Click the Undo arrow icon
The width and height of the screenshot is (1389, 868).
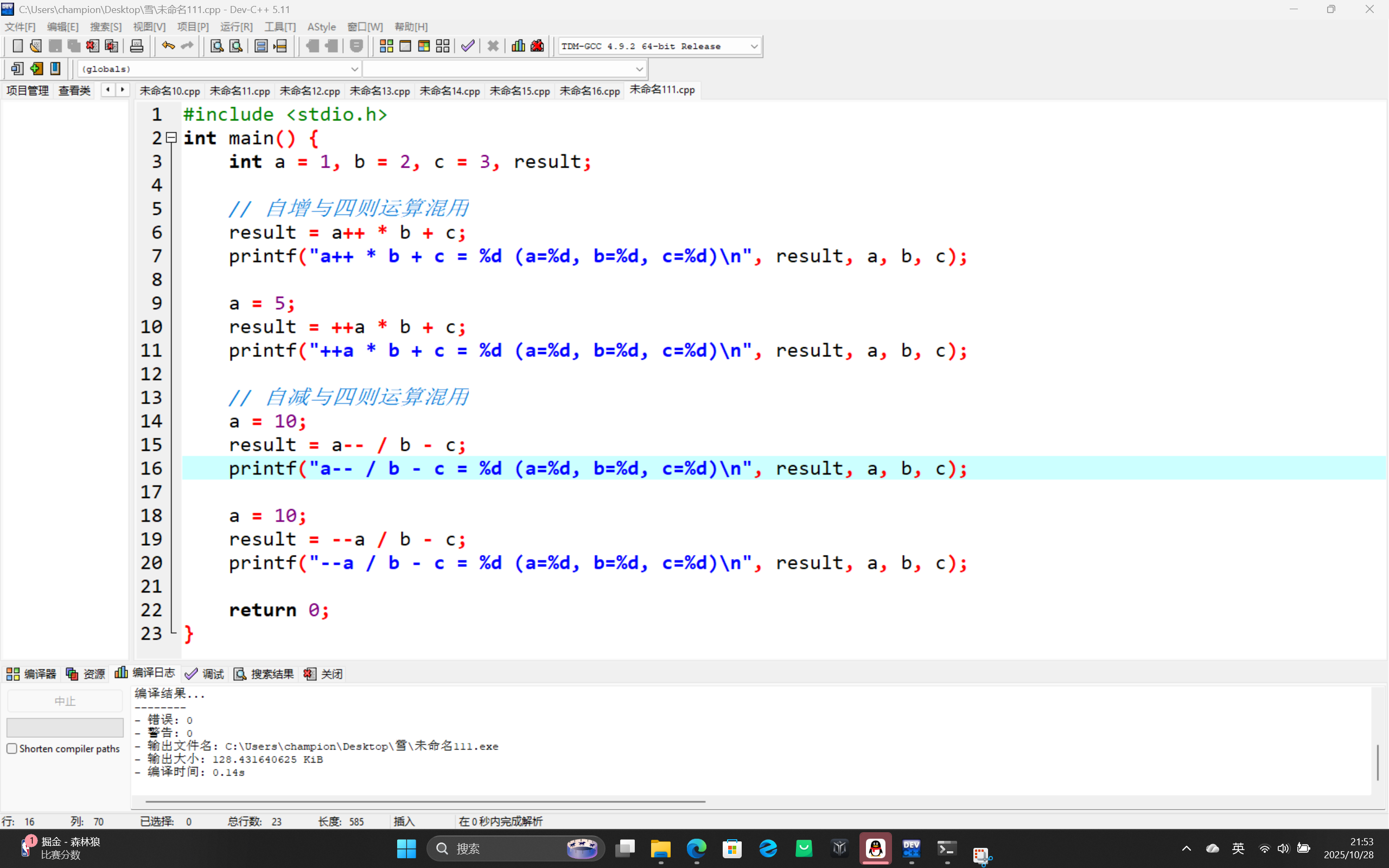(168, 46)
